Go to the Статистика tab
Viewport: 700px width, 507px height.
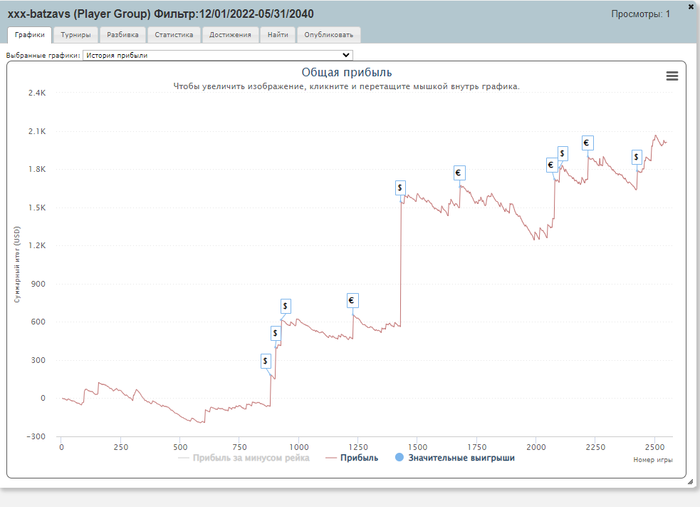coord(174,35)
